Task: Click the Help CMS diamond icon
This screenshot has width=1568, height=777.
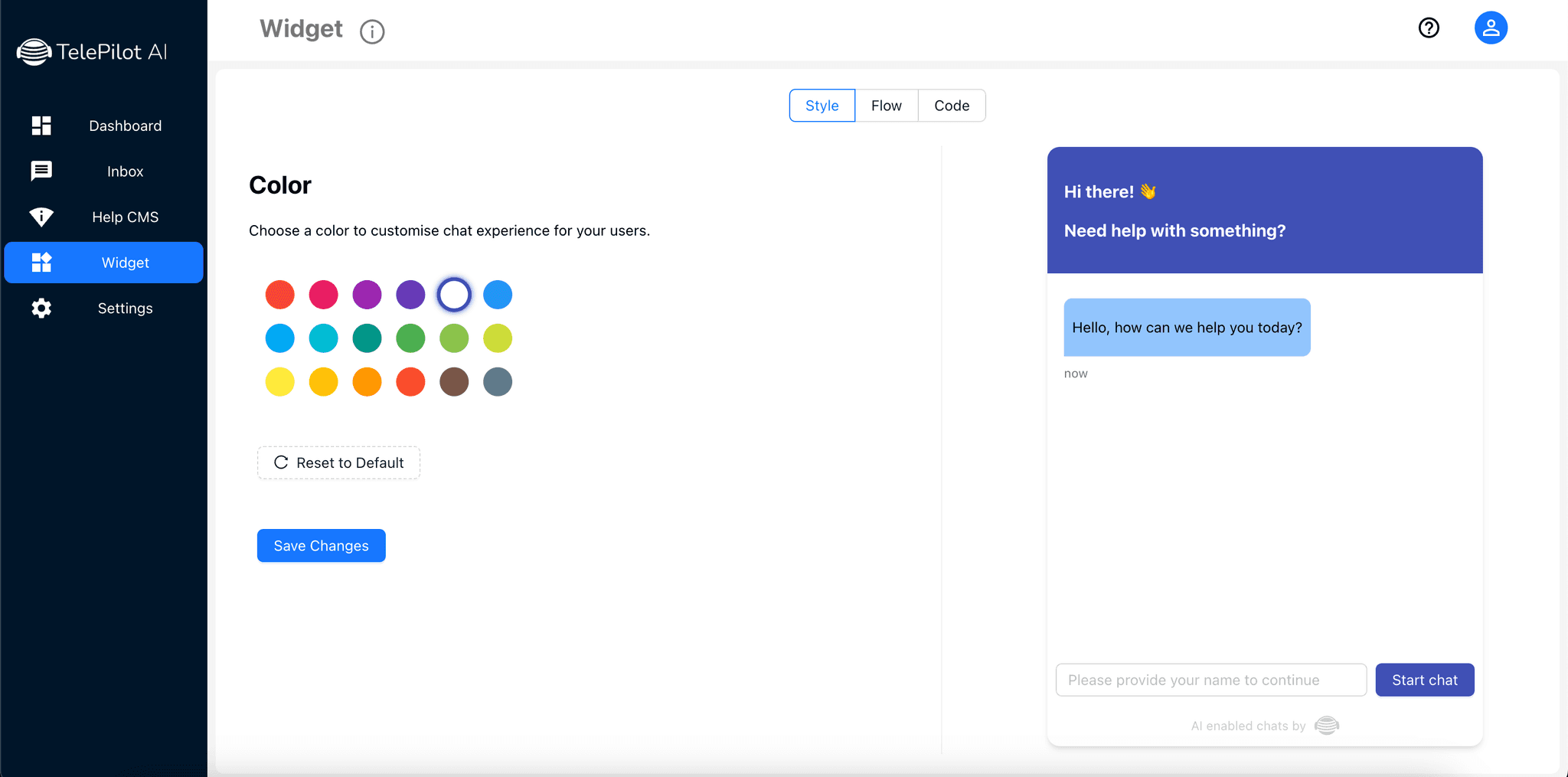Action: 41,217
